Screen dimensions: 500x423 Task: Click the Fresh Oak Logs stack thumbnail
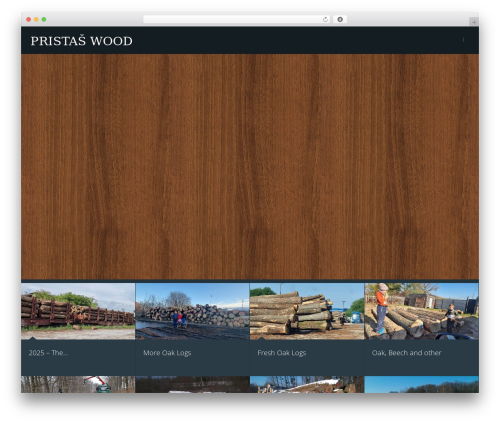point(307,311)
